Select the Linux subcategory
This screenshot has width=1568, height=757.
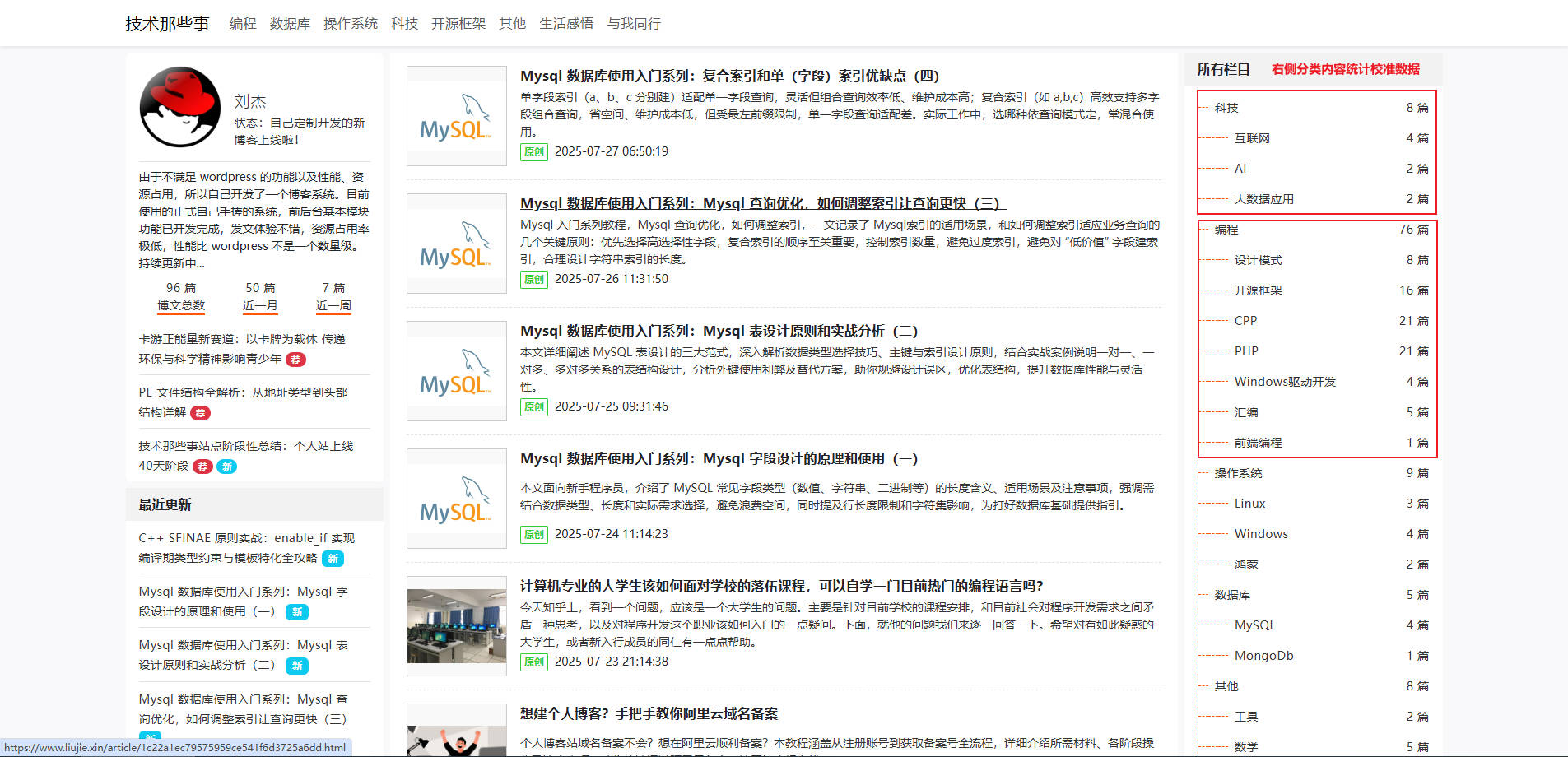pos(1249,504)
